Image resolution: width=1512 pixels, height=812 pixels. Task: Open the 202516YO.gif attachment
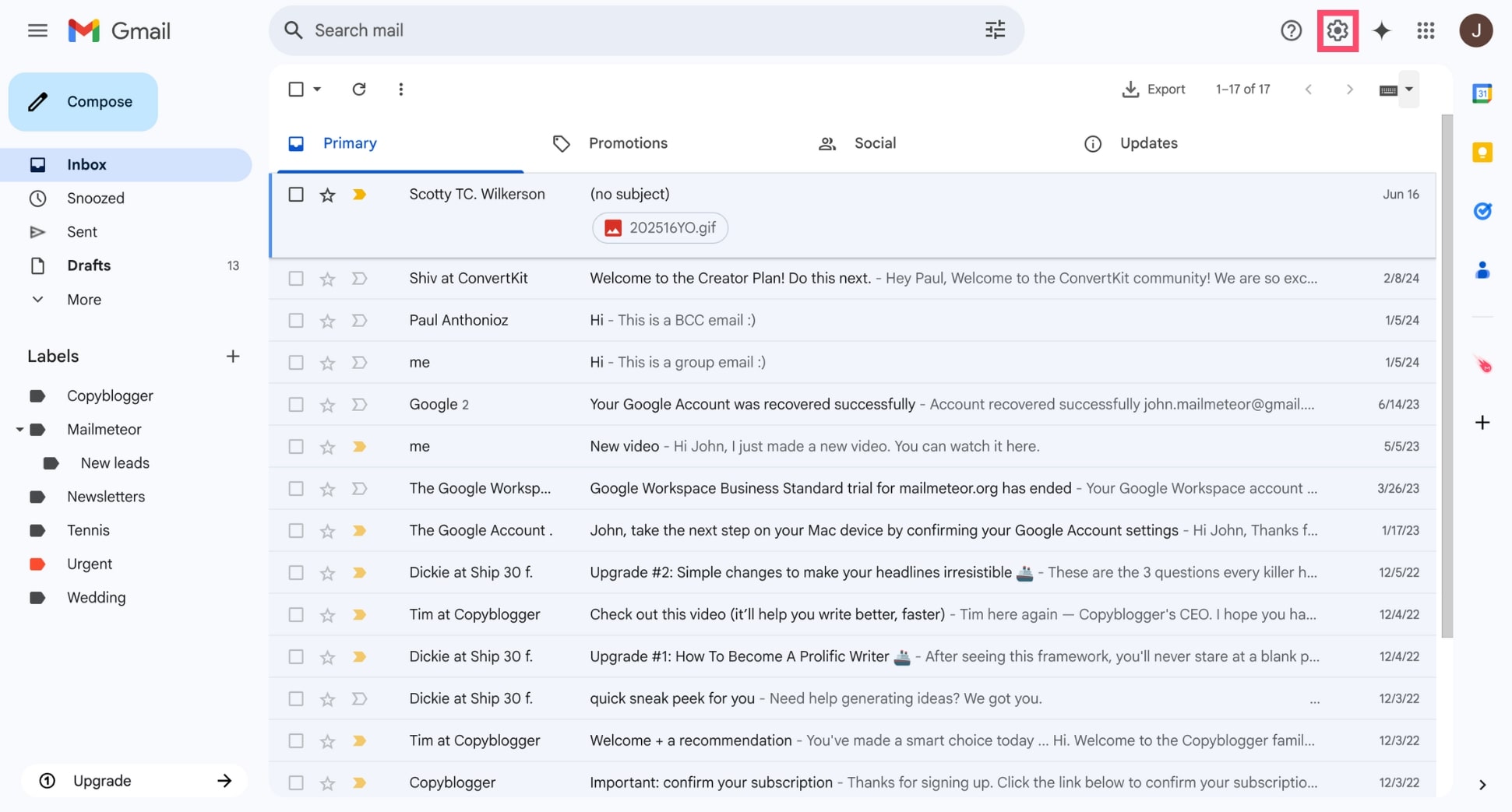661,228
